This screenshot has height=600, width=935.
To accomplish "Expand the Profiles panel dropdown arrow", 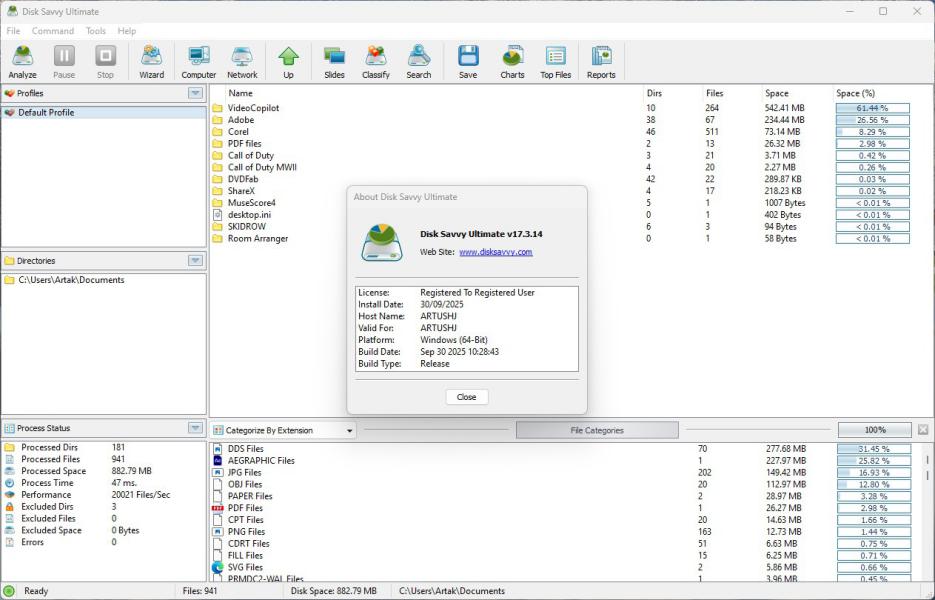I will click(195, 93).
